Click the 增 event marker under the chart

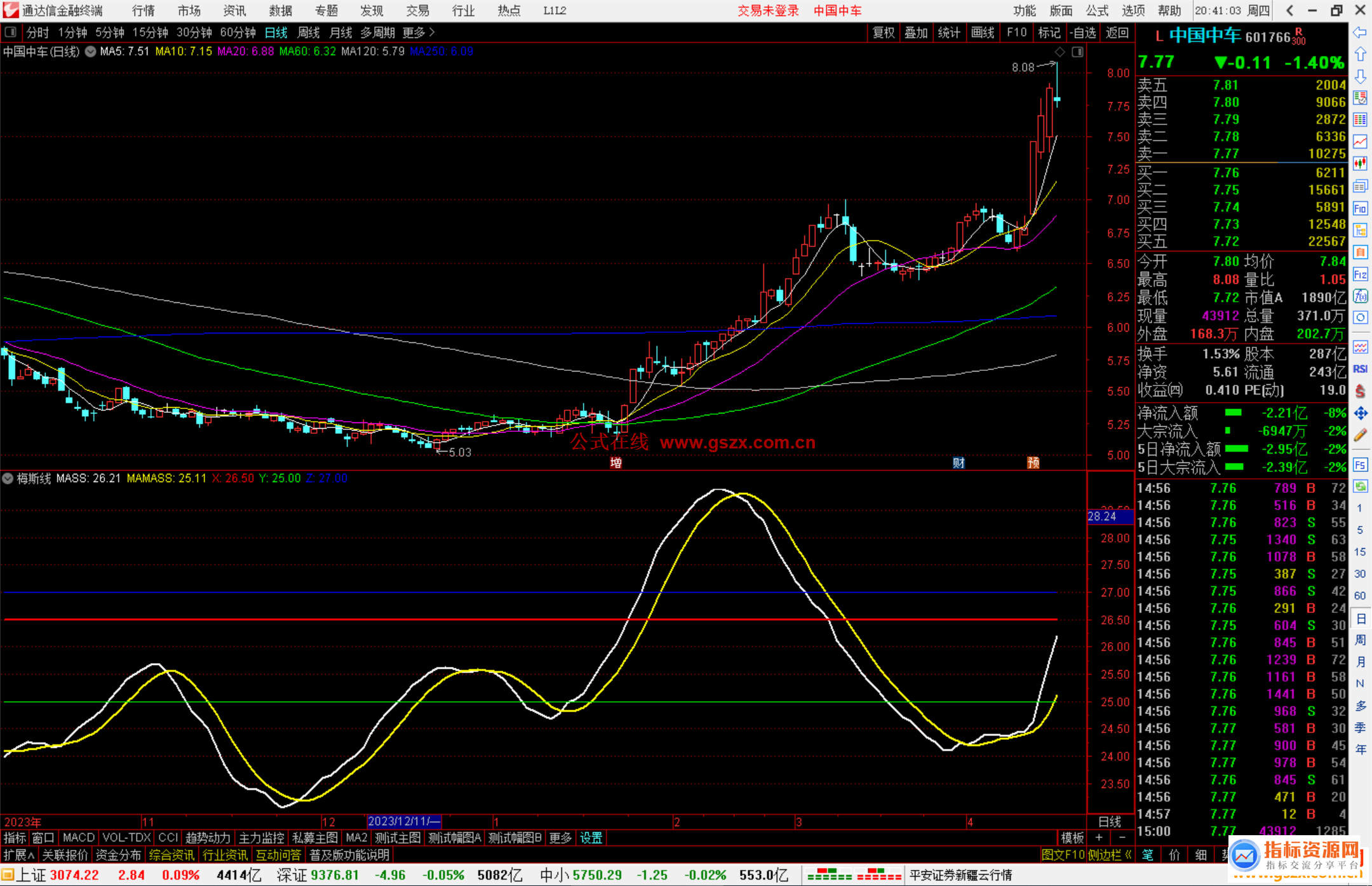coord(615,462)
